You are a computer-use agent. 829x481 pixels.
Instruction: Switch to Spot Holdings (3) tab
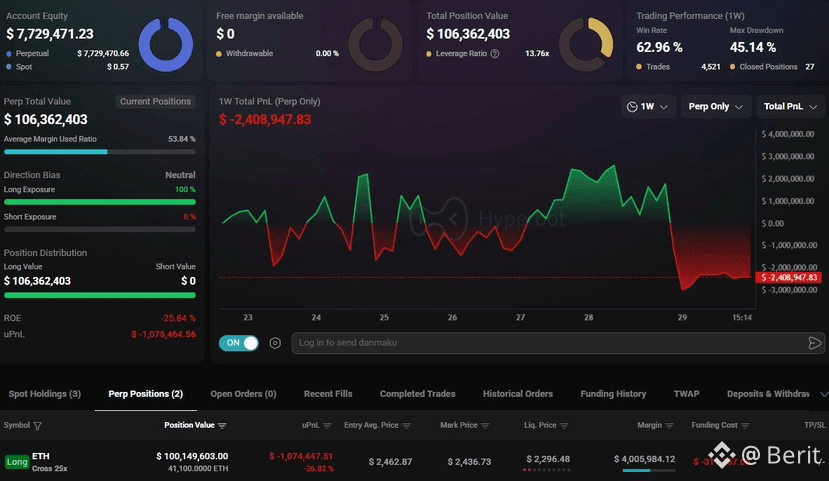(x=45, y=394)
